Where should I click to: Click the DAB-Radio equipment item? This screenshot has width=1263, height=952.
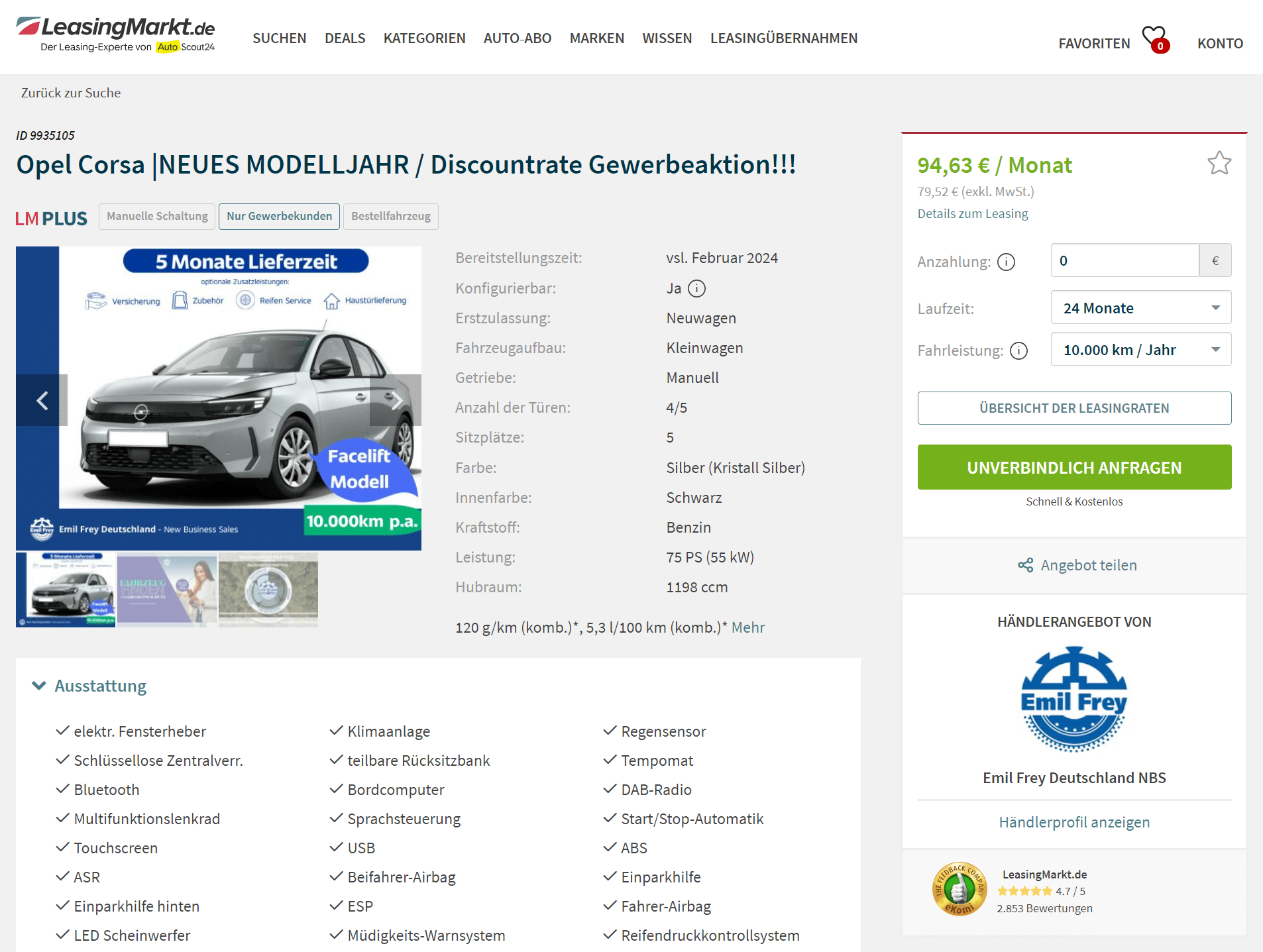tap(656, 790)
